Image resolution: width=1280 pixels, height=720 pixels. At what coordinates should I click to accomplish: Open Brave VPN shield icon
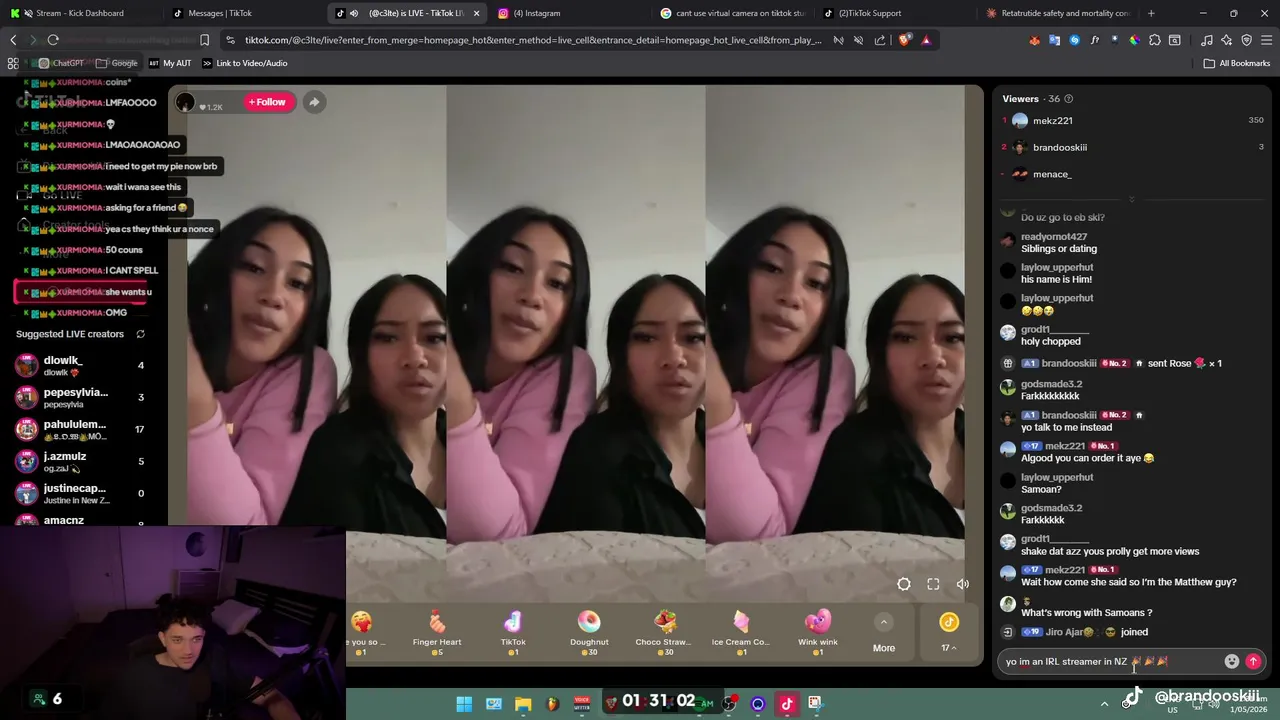point(1247,40)
